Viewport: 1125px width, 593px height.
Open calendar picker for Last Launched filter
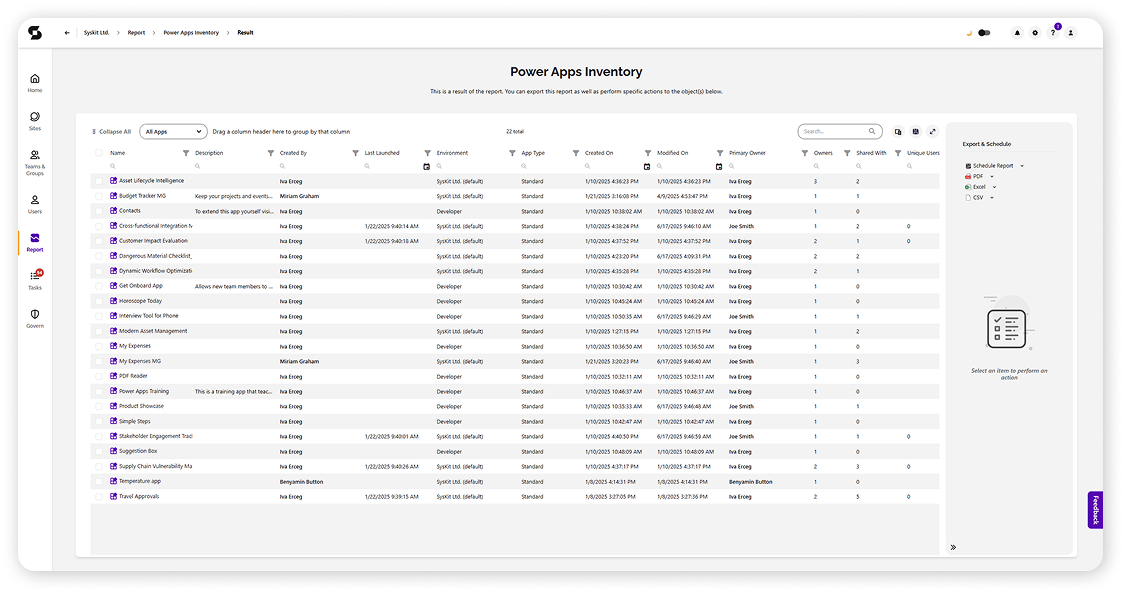(426, 166)
